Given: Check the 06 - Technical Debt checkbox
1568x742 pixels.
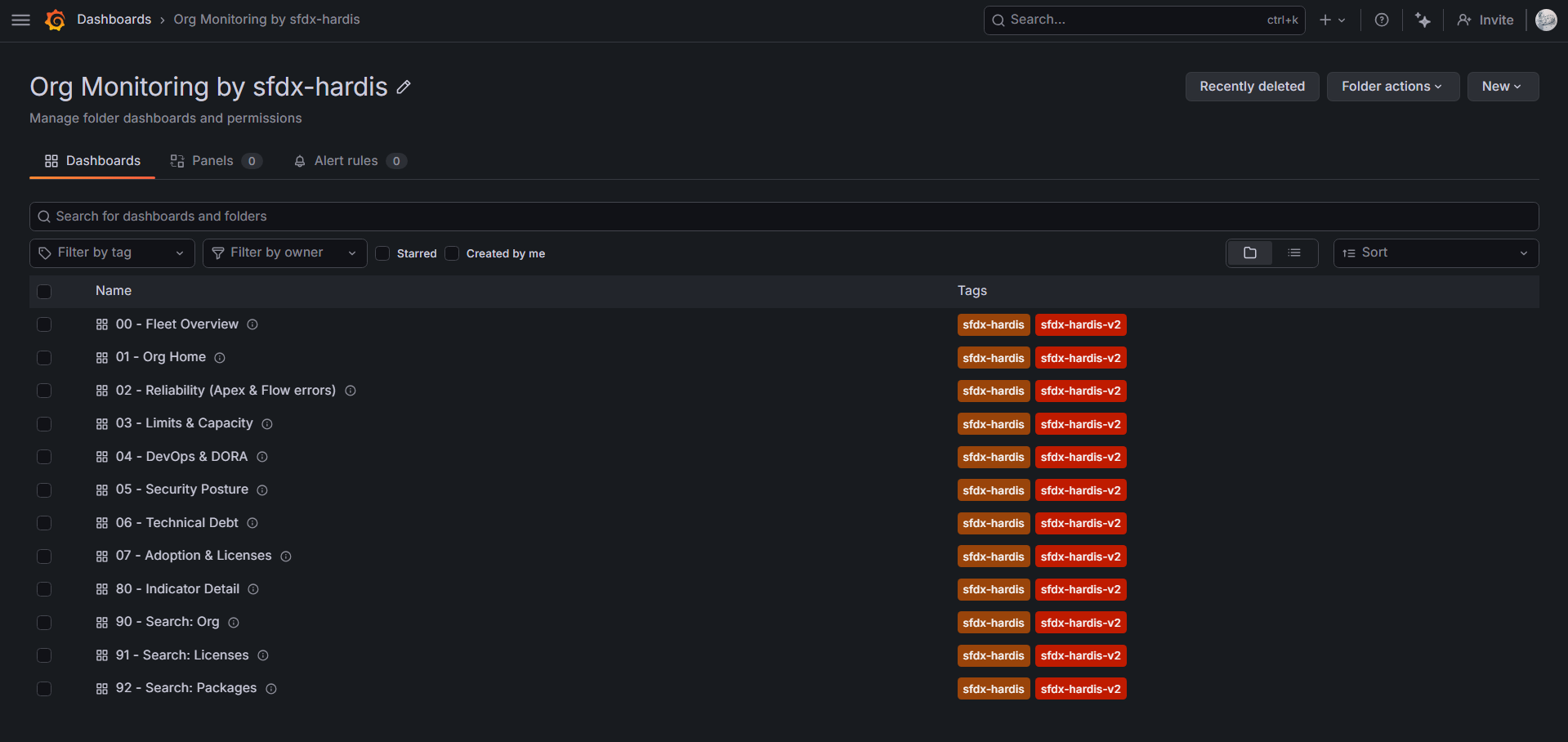Looking at the screenshot, I should click(x=44, y=523).
